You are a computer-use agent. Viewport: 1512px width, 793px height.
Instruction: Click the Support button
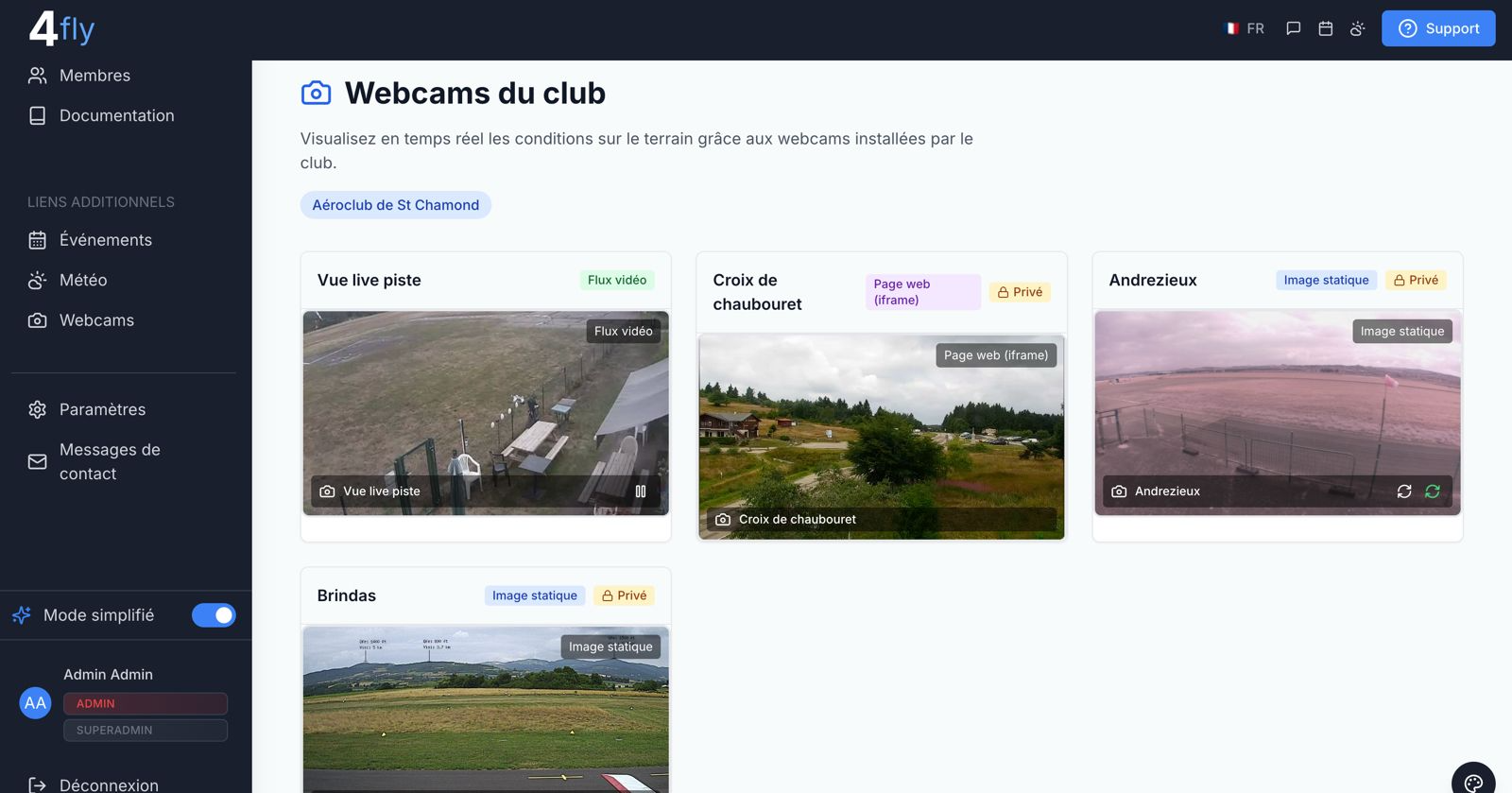[x=1438, y=28]
